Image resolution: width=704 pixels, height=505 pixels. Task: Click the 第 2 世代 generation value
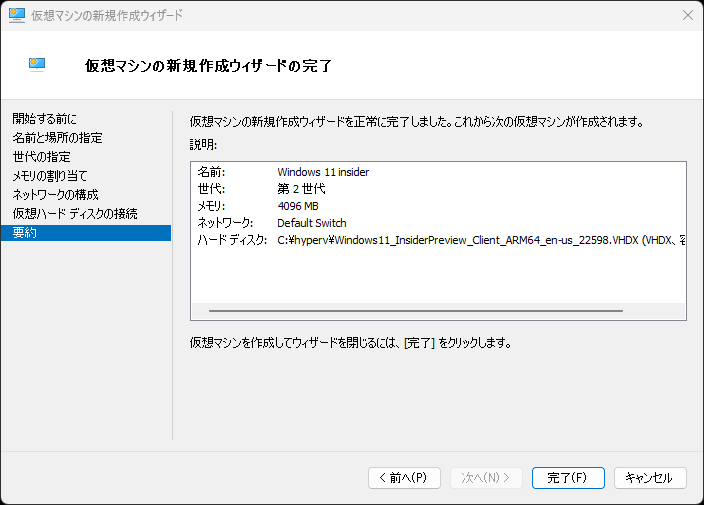pyautogui.click(x=301, y=189)
